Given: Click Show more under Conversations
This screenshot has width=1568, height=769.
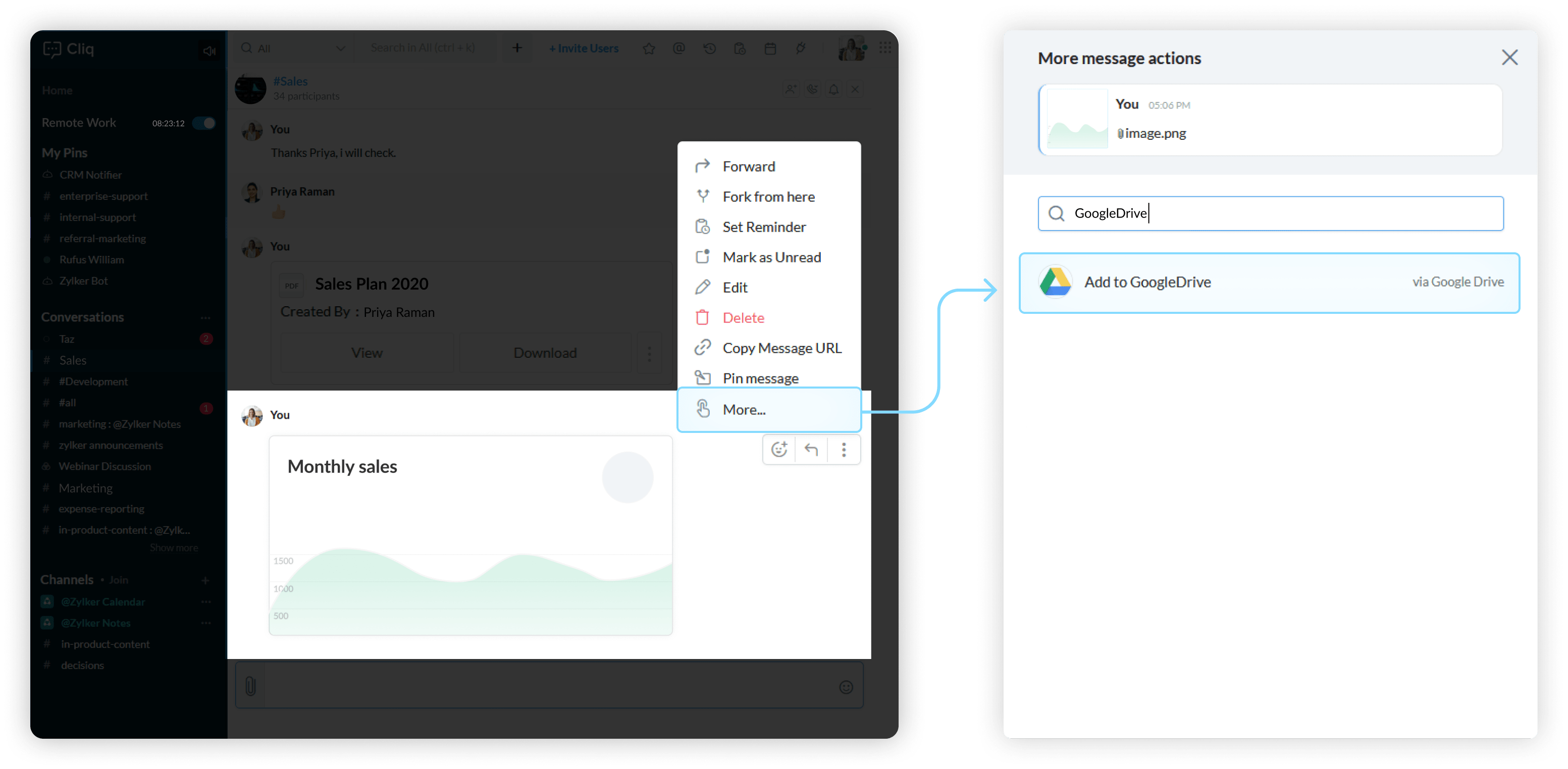Looking at the screenshot, I should click(174, 547).
